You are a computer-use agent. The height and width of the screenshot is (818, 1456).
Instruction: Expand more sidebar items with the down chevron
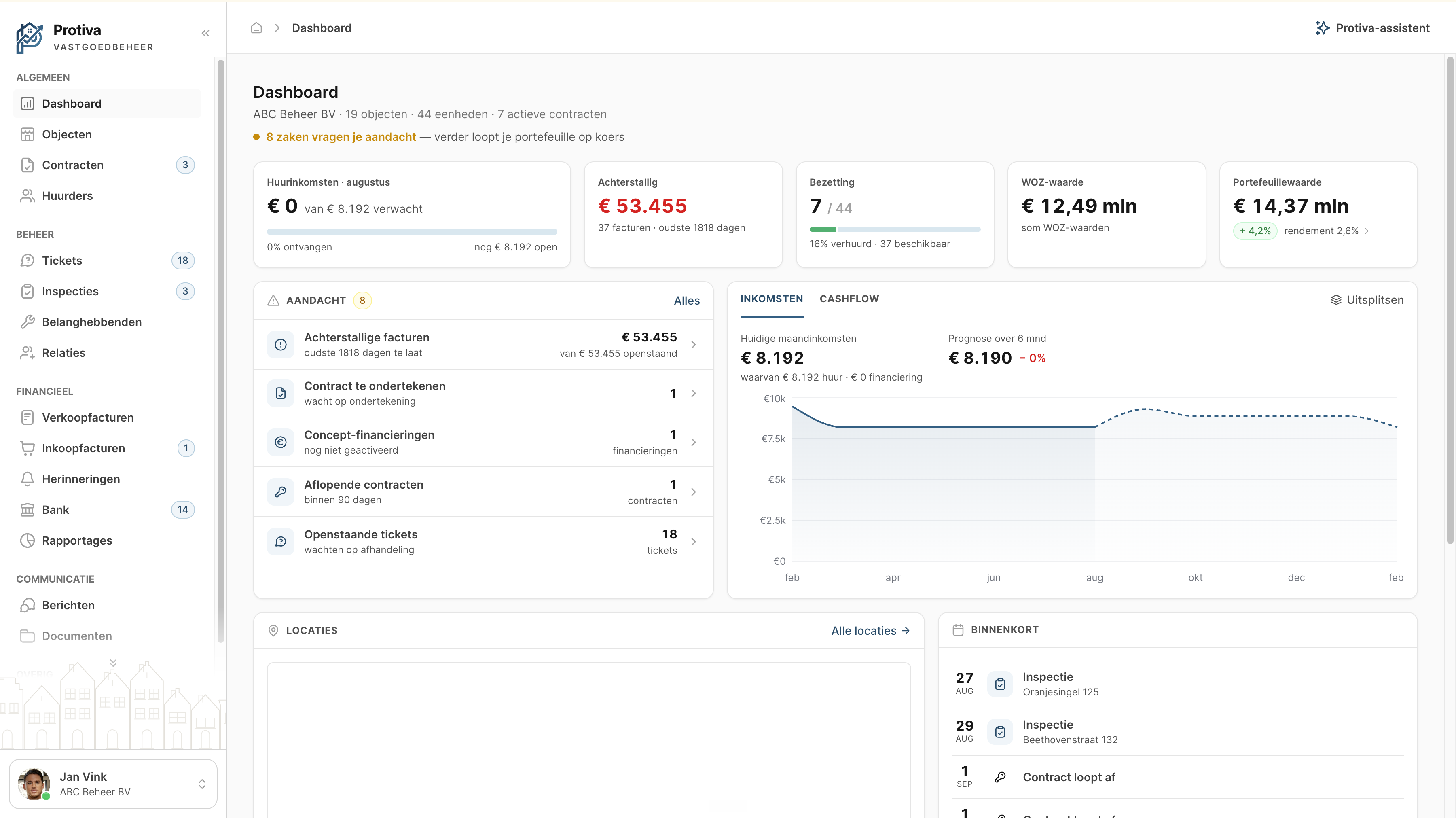(x=113, y=663)
